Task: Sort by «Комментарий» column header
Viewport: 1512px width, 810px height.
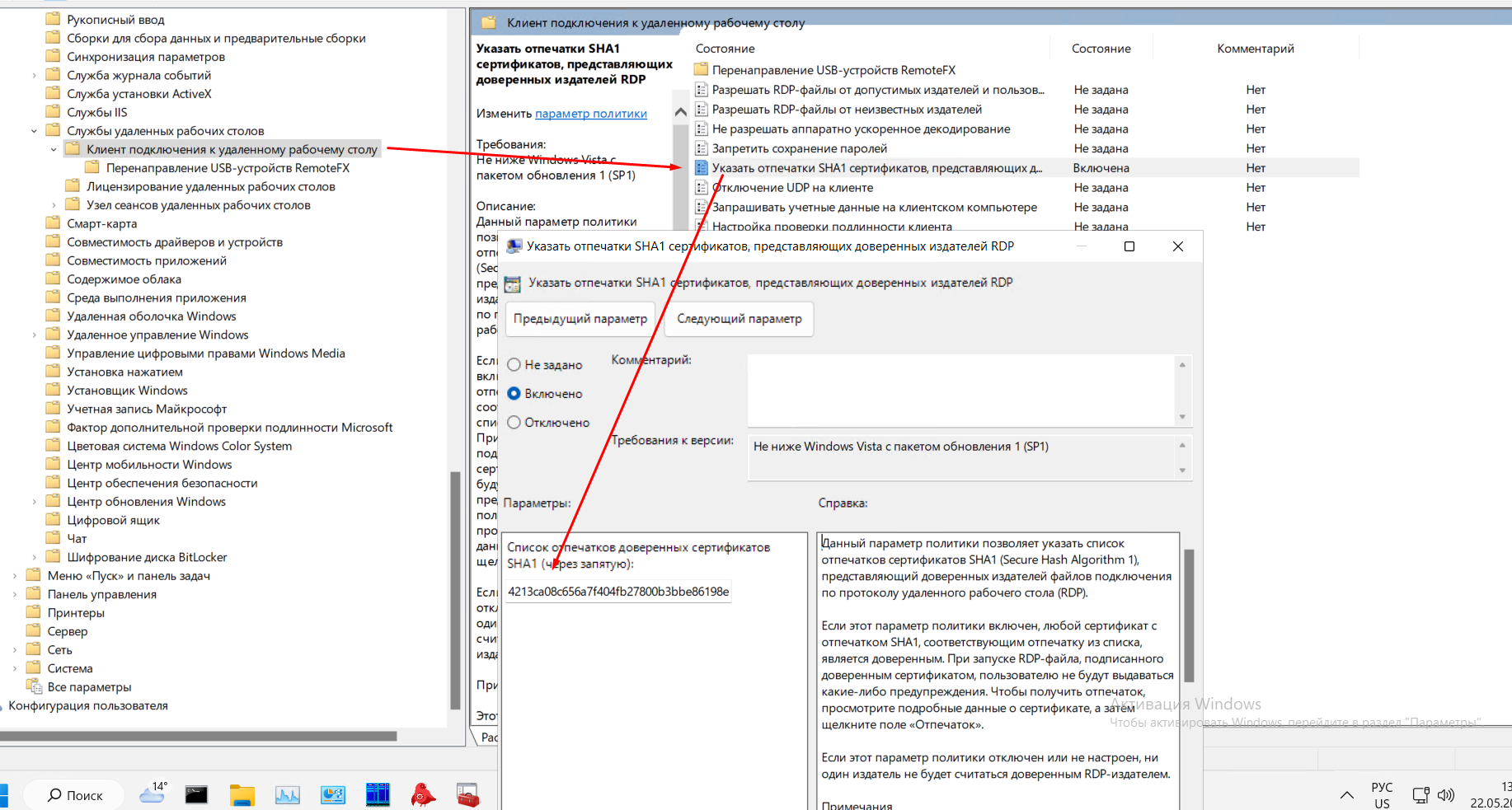Action: coord(1255,49)
